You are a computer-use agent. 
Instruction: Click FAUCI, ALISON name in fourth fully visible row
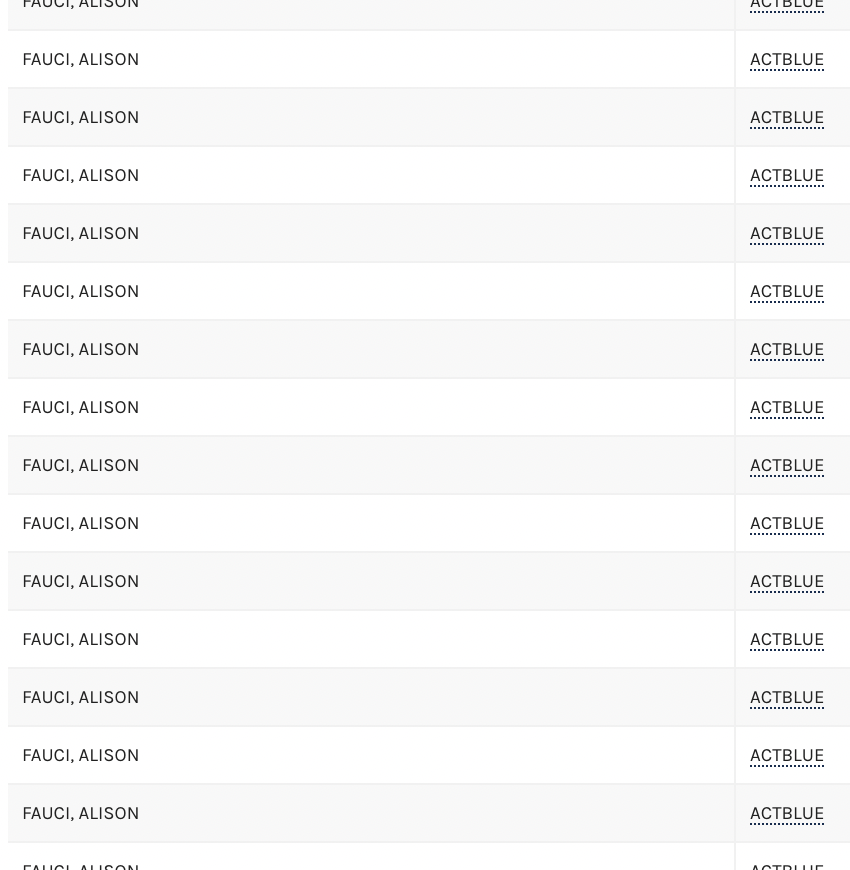[x=81, y=234]
